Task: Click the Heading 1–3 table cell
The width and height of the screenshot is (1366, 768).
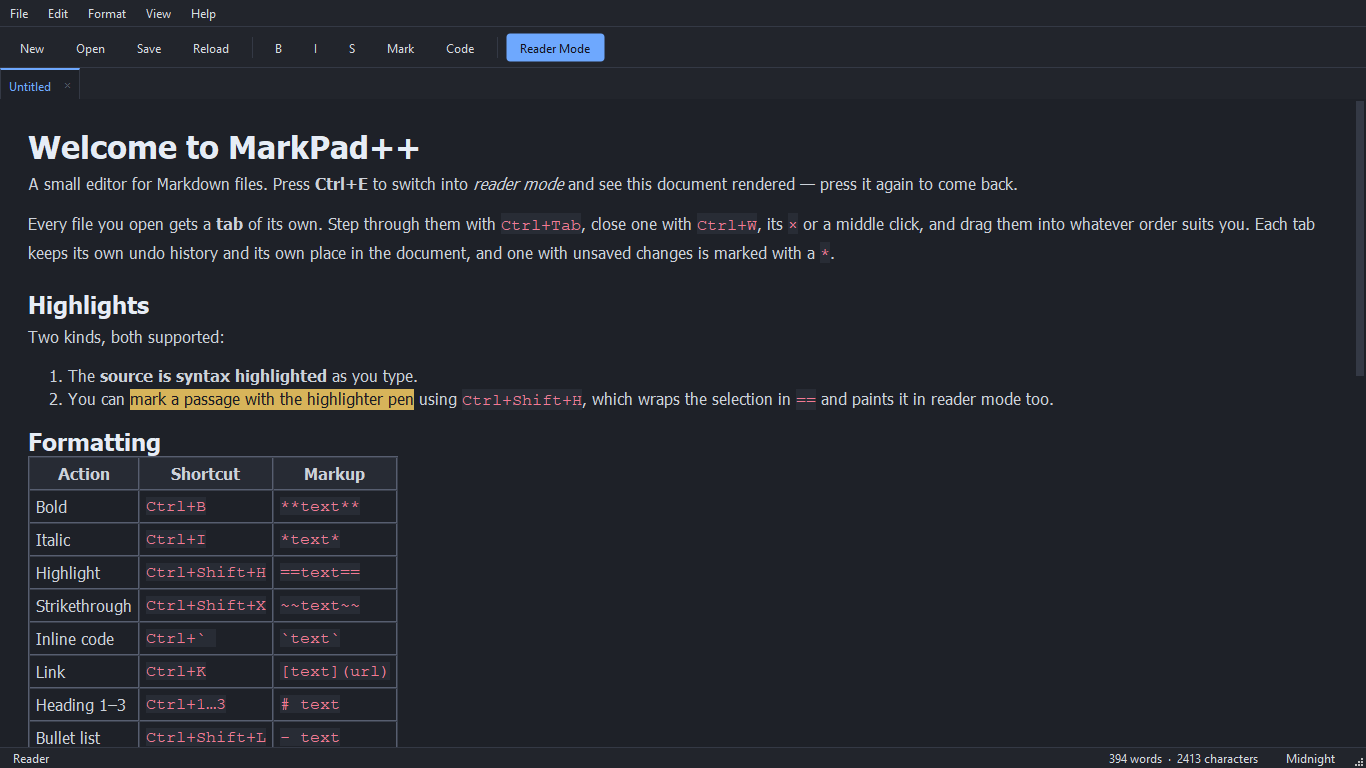Action: (x=84, y=705)
